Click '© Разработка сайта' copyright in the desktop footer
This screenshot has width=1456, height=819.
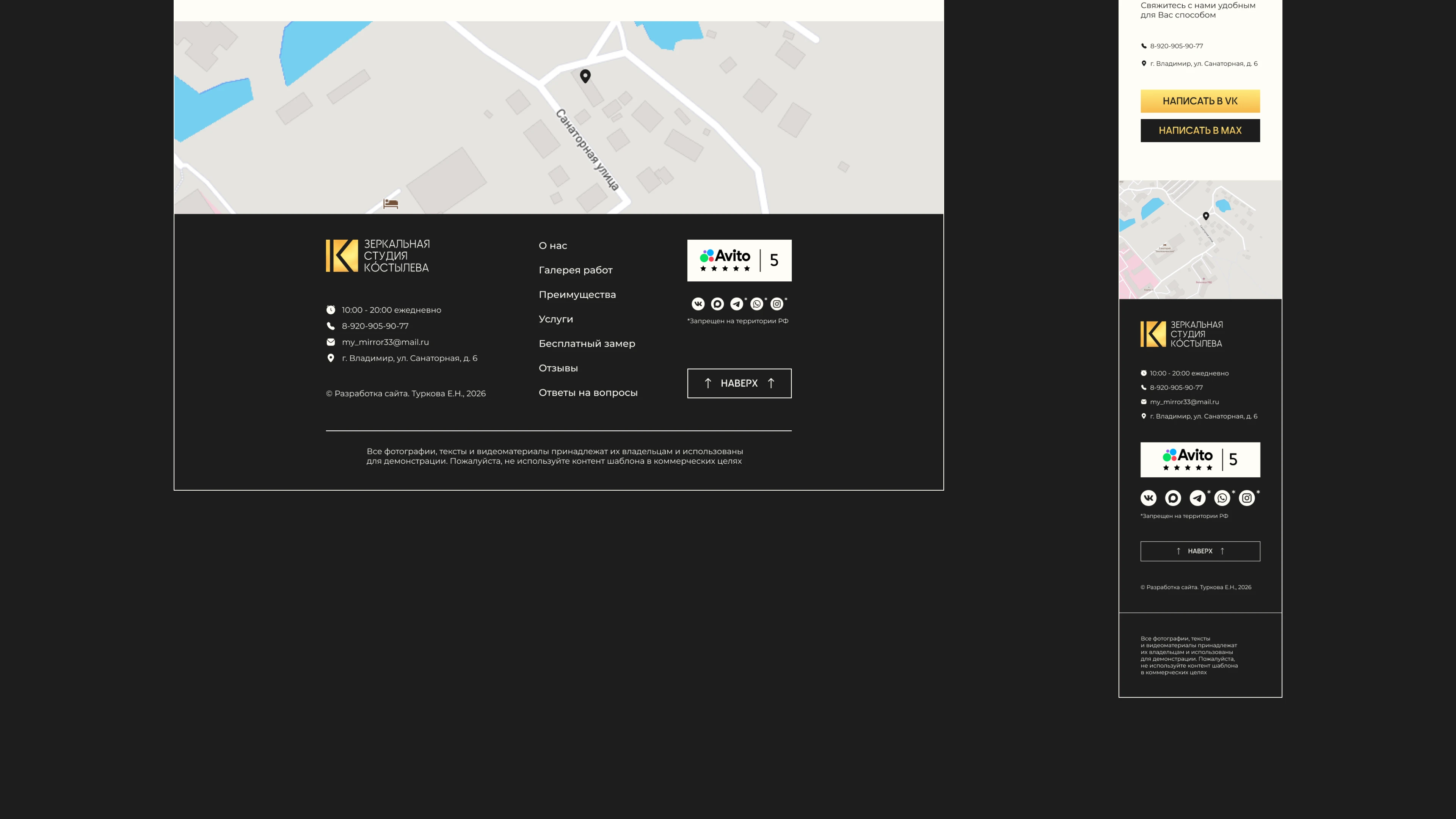tap(406, 394)
